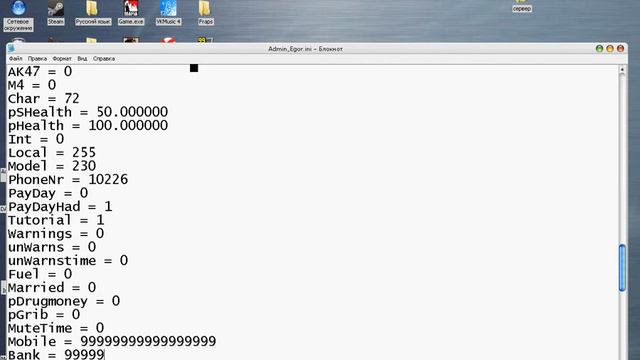The height and width of the screenshot is (360, 640).
Task: Click the scrollbar up arrow
Action: [622, 70]
